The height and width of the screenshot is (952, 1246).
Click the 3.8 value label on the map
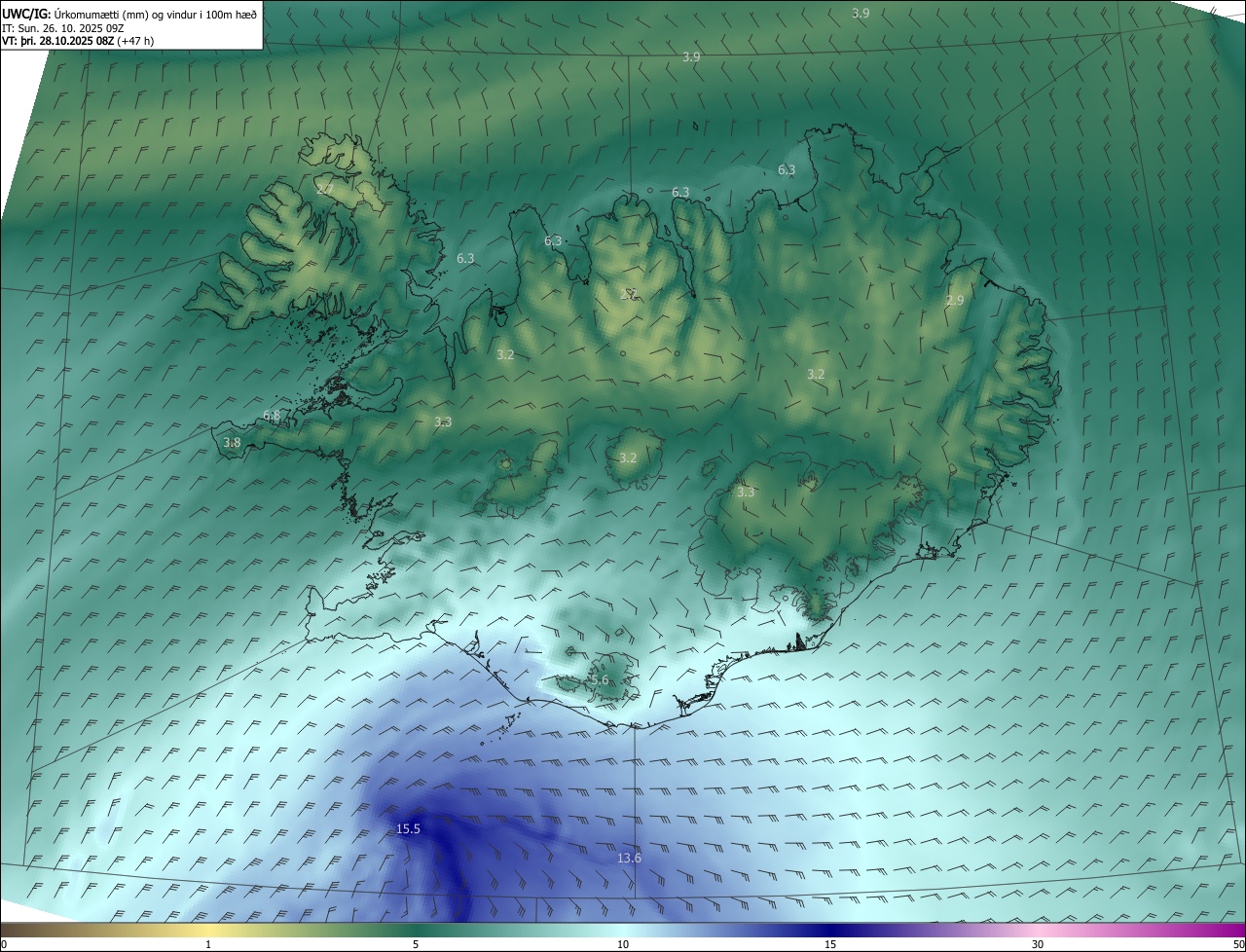pos(232,443)
